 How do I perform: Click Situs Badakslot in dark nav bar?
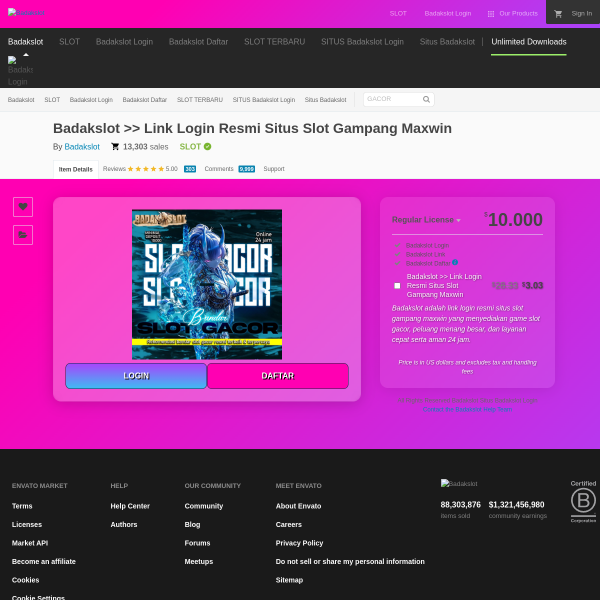(447, 42)
